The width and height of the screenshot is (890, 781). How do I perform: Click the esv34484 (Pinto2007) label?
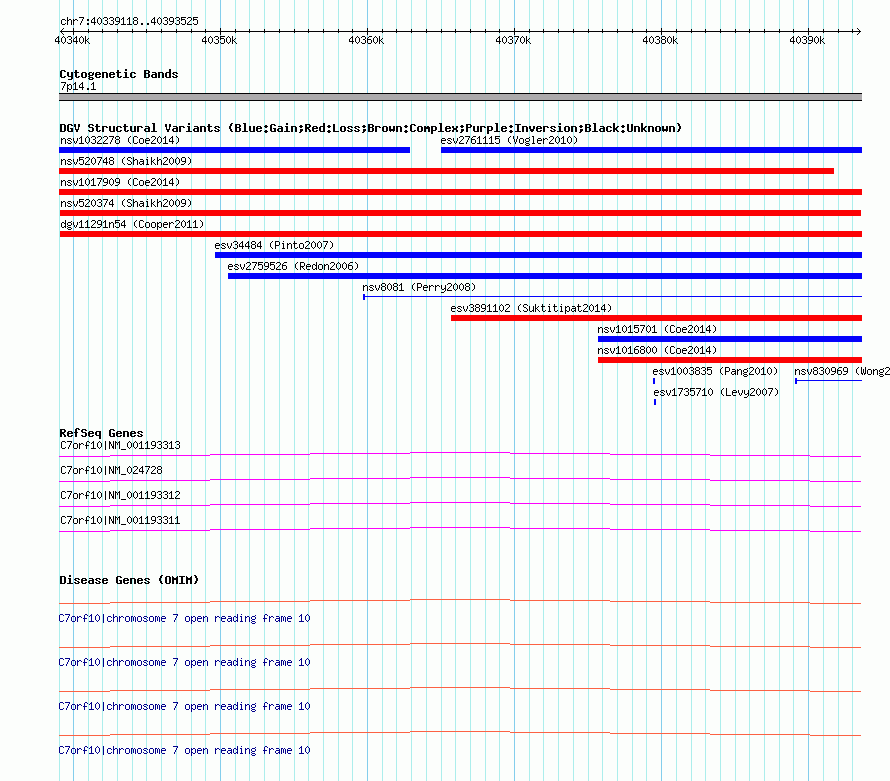point(274,245)
